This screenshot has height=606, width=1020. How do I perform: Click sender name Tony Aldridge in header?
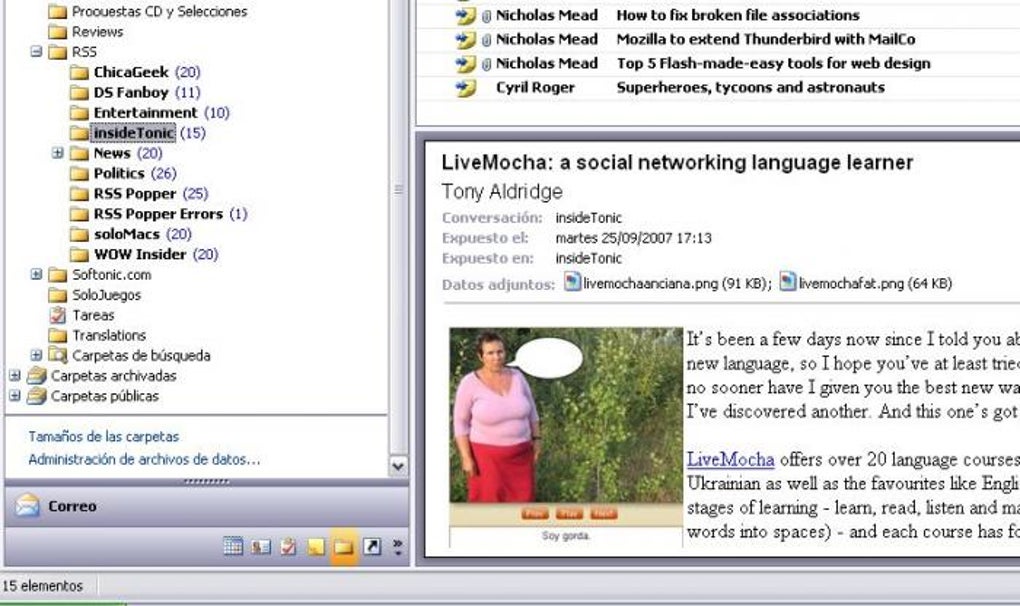[x=502, y=192]
